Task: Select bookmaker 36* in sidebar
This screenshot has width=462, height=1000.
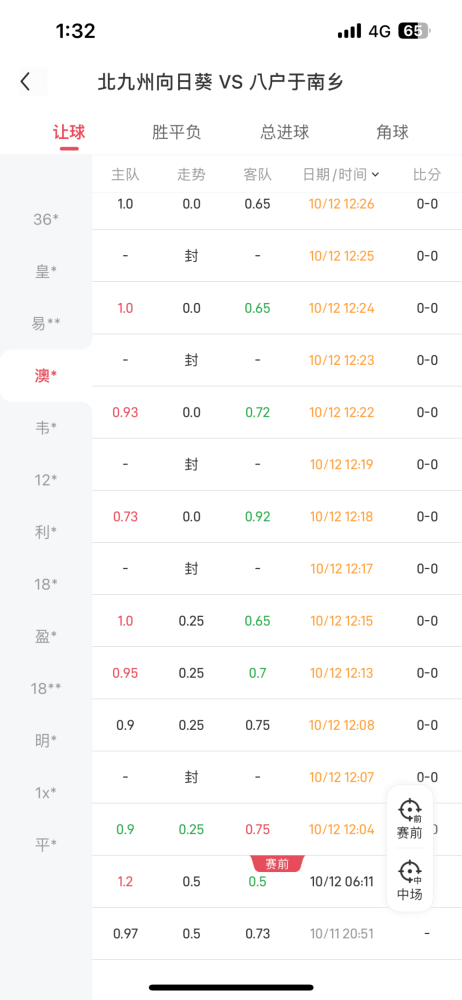Action: (46, 219)
